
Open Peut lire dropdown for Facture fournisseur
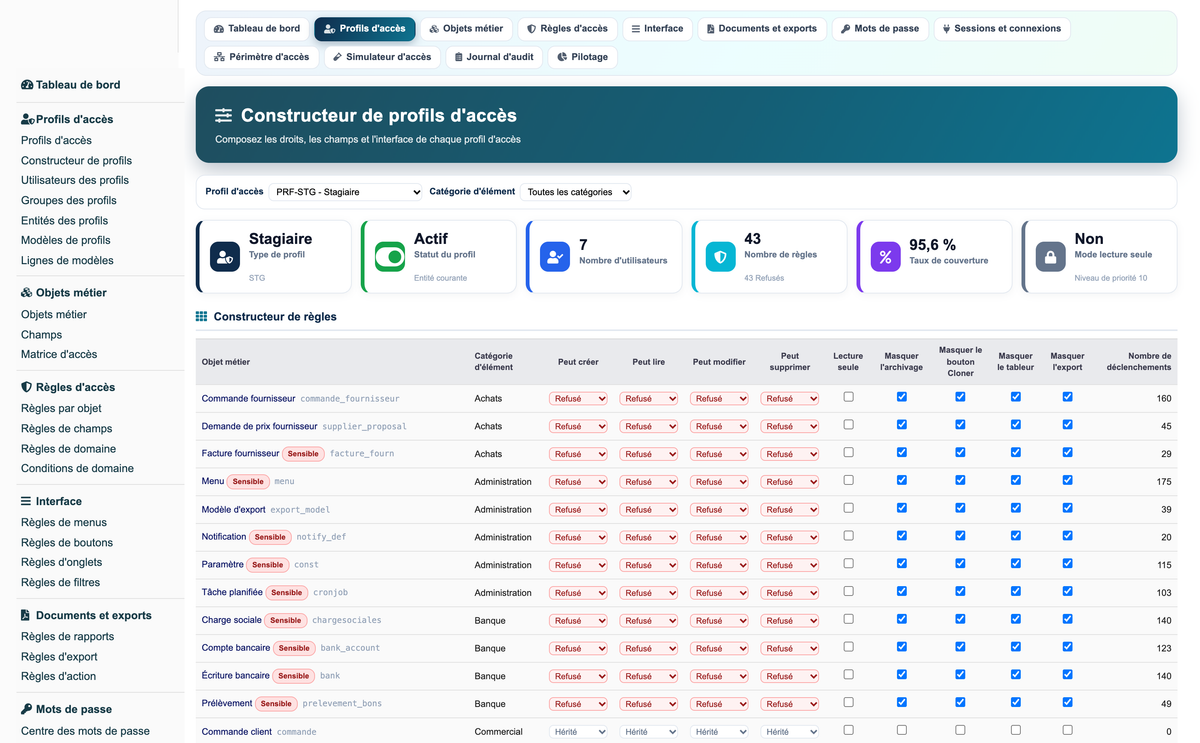649,454
